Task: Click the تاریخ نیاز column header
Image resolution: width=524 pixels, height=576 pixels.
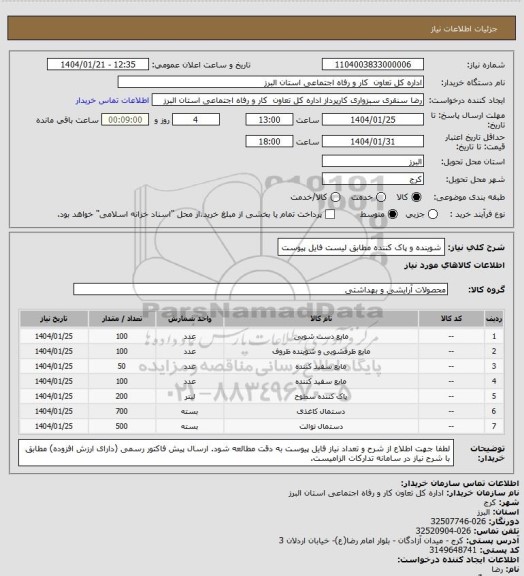Action: [x=54, y=319]
